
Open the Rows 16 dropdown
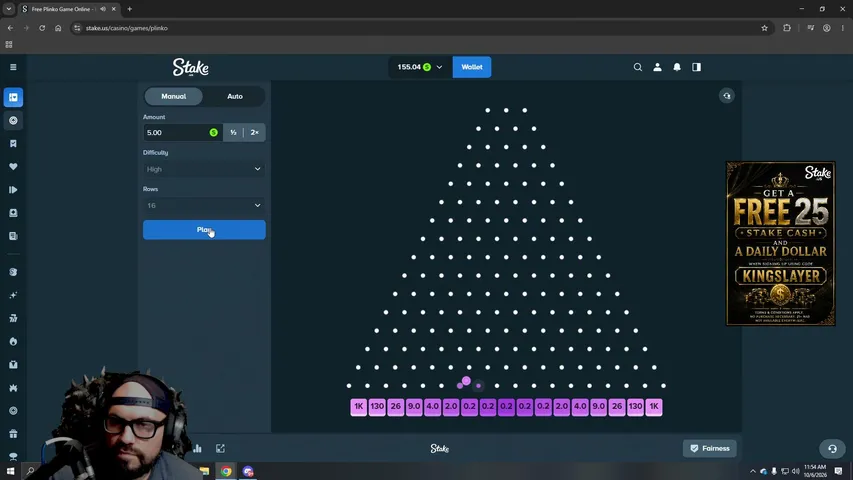coord(204,206)
